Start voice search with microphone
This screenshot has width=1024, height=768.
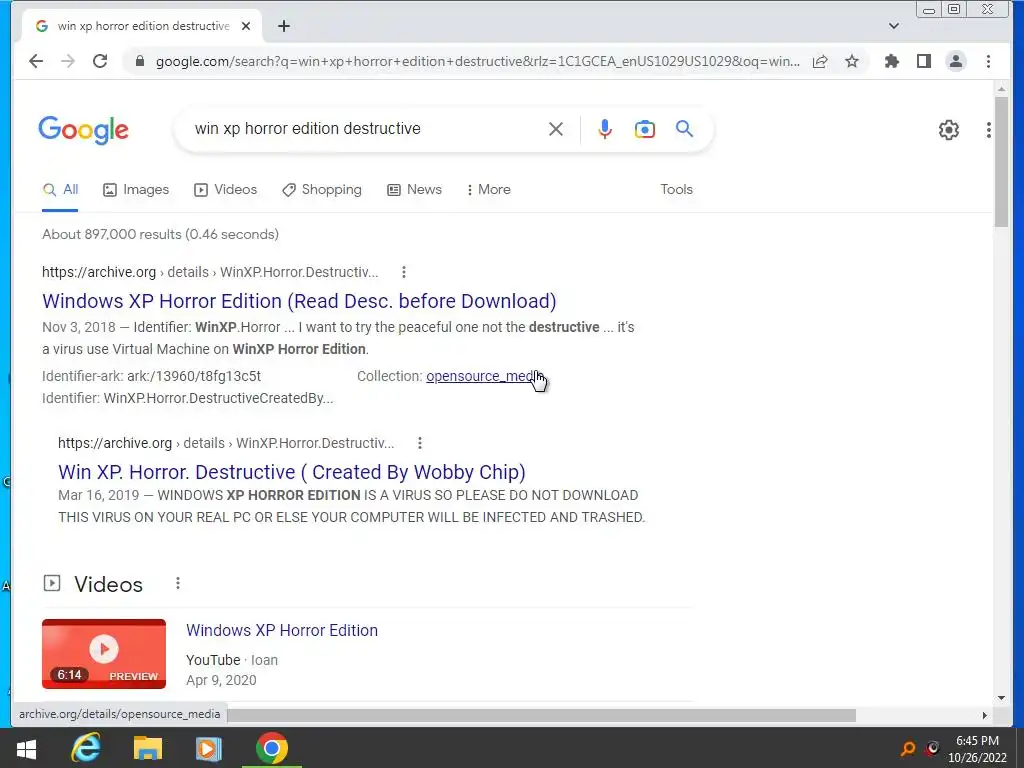(x=605, y=129)
